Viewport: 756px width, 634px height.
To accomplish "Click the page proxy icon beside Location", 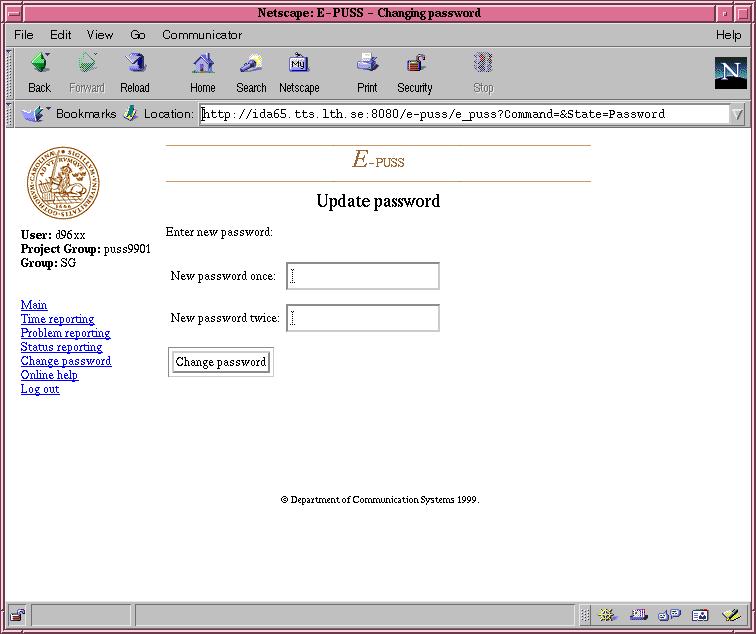I will (130, 114).
